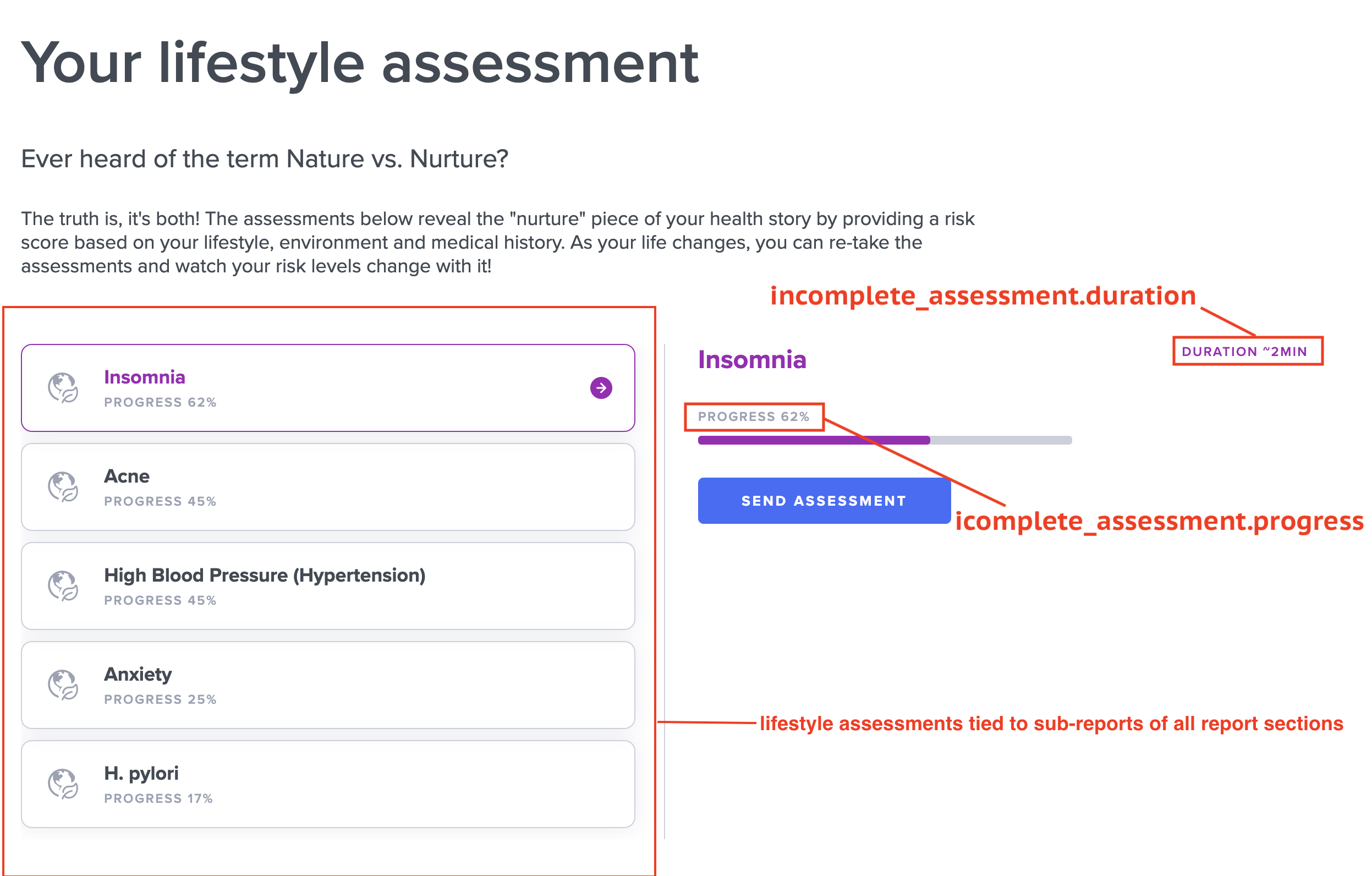
Task: Click PROGRESS 62% in the detail panel
Action: (753, 417)
